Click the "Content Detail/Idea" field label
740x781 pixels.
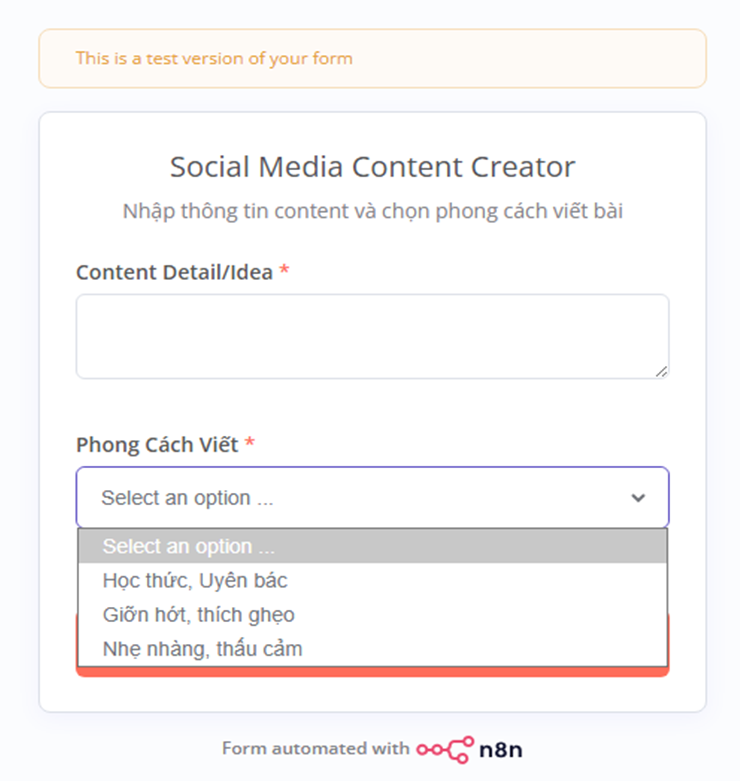tap(174, 272)
